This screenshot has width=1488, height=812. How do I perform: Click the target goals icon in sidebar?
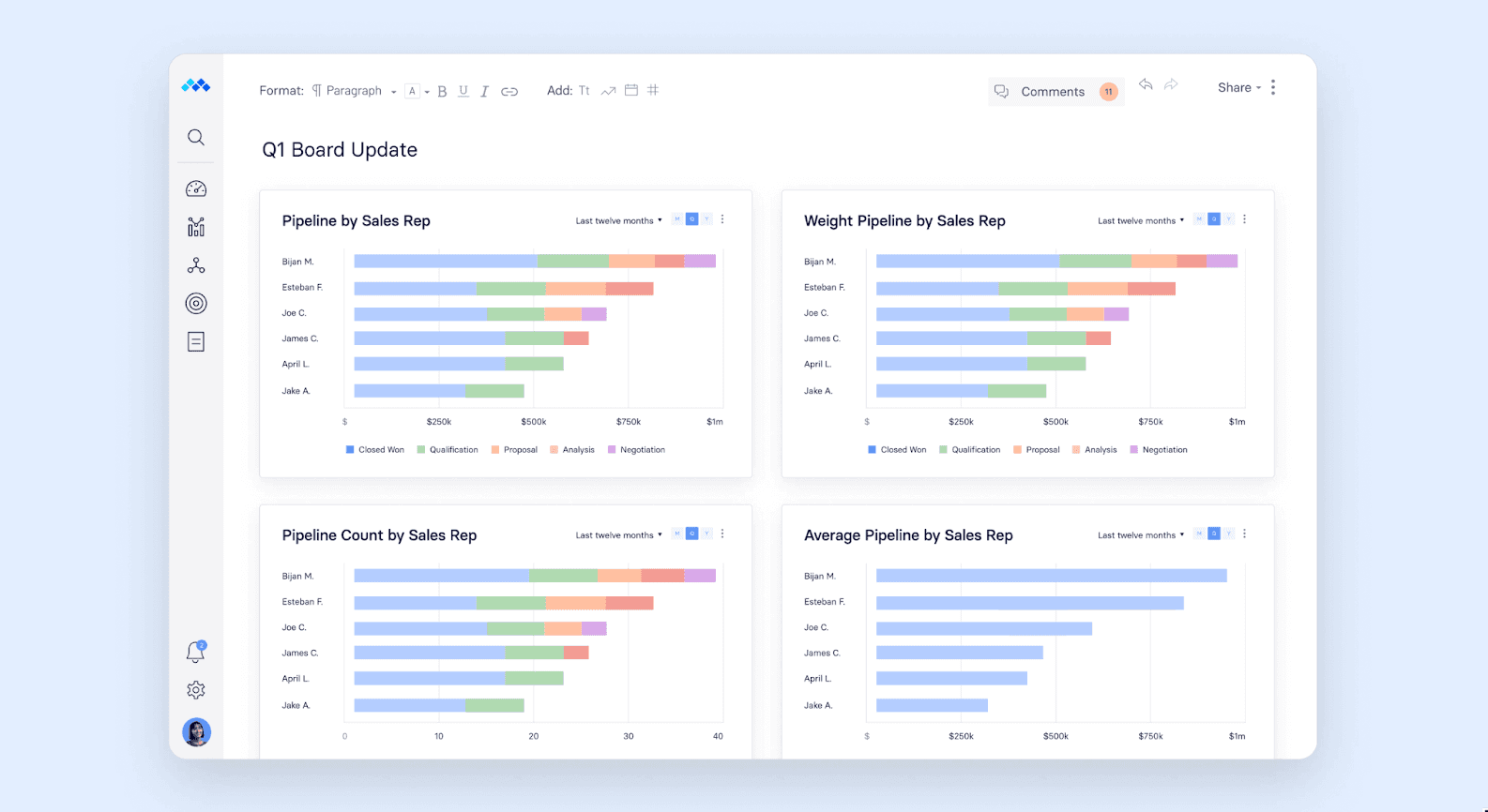click(x=195, y=303)
